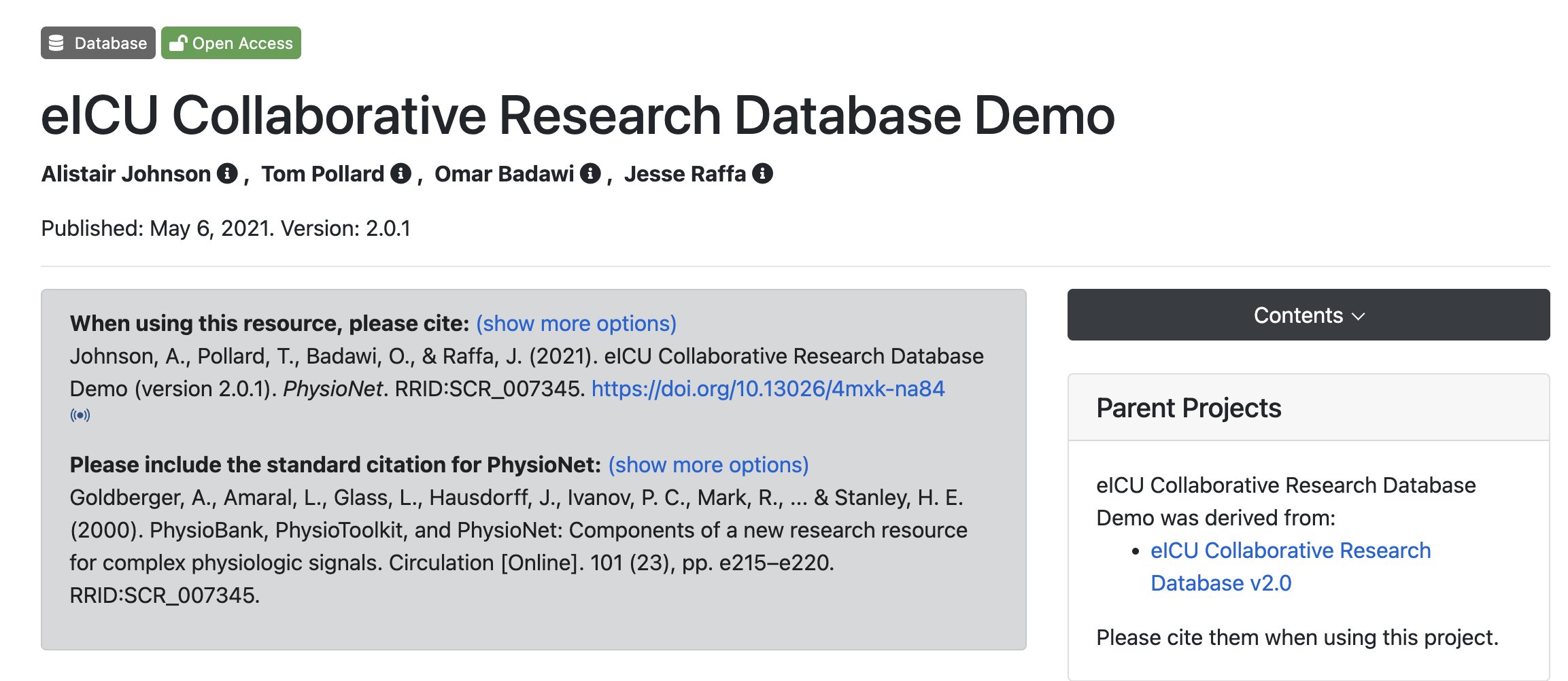Click author name Tom Pollard
The width and height of the screenshot is (1568, 681).
(323, 174)
